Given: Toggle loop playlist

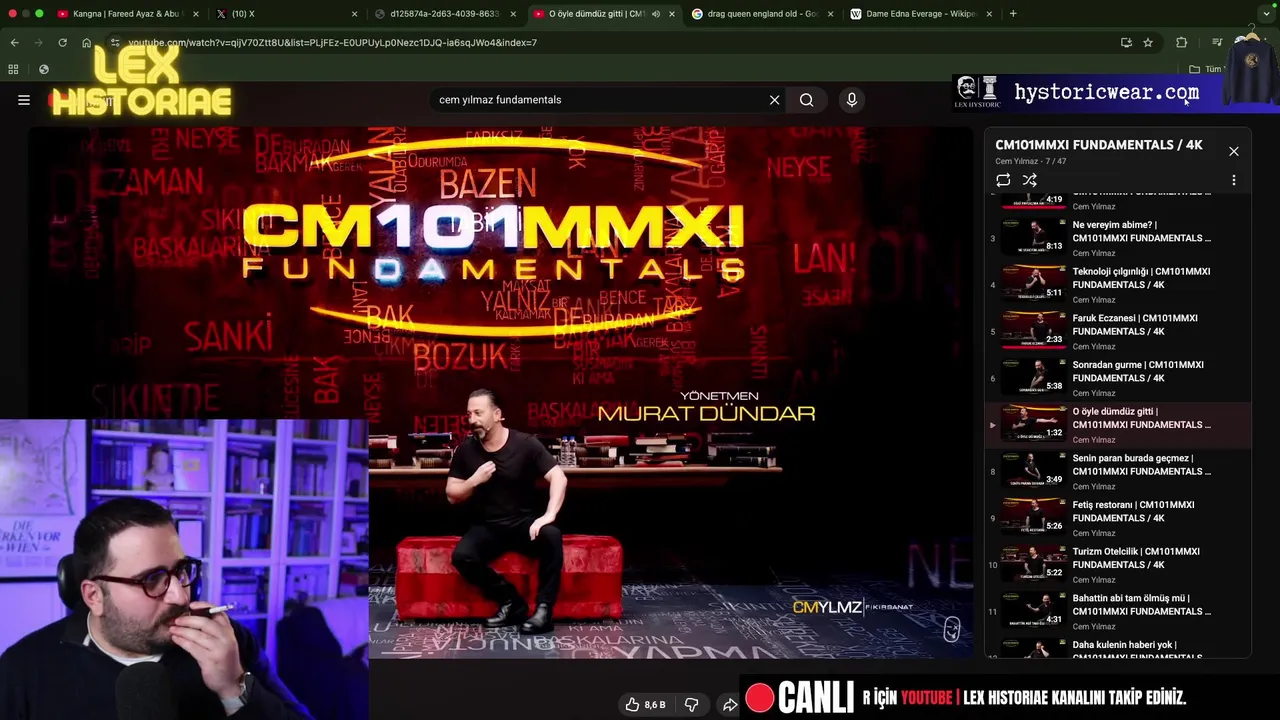Looking at the screenshot, I should [1003, 180].
